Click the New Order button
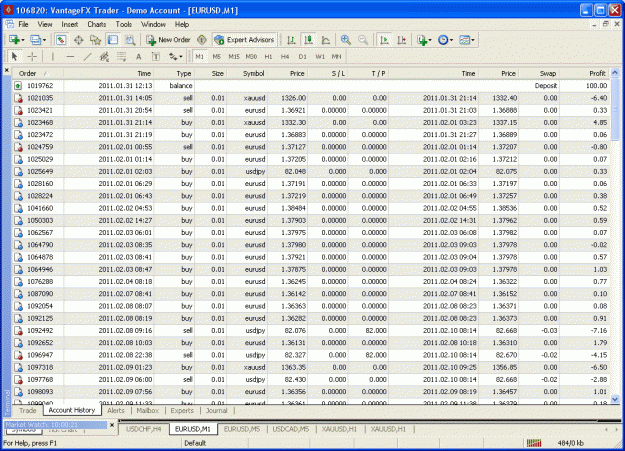 (169, 40)
